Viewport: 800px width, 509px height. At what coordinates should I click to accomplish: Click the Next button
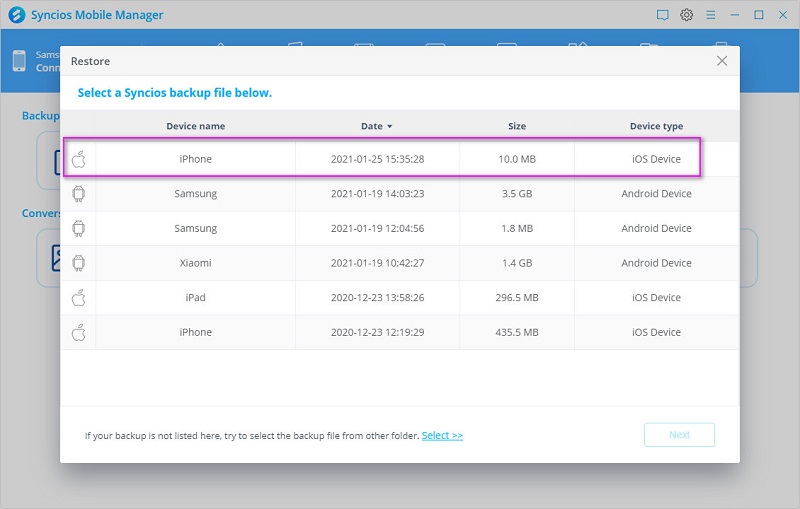coord(679,435)
